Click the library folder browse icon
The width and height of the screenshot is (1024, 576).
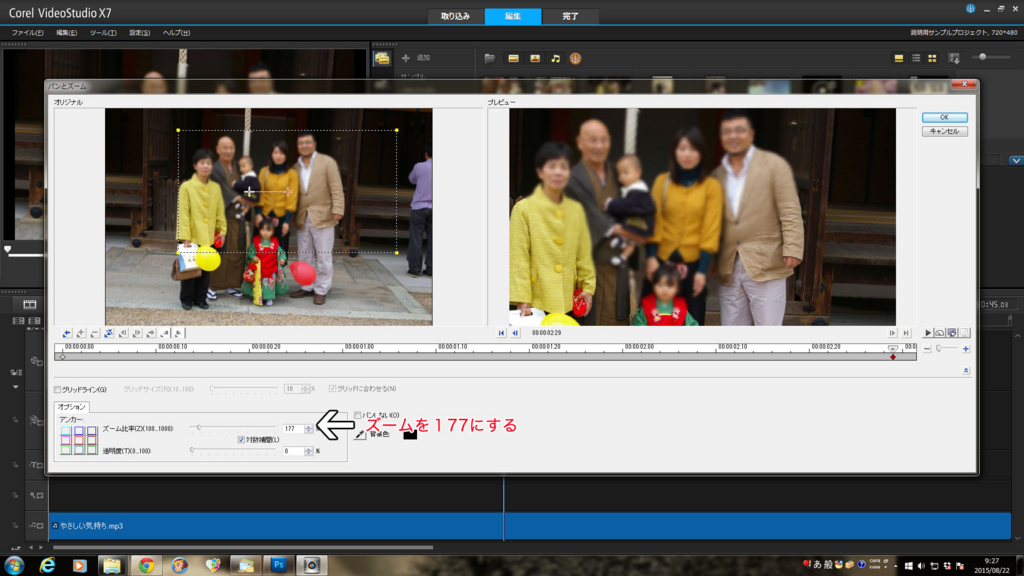490,59
